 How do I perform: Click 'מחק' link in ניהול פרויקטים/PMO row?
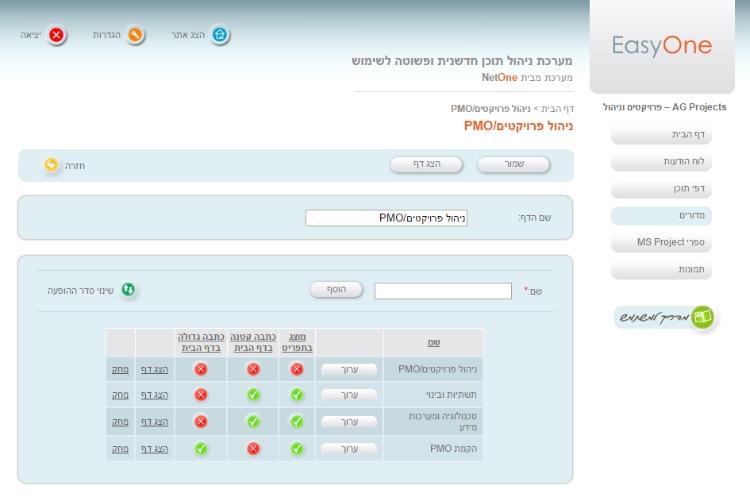click(x=120, y=369)
